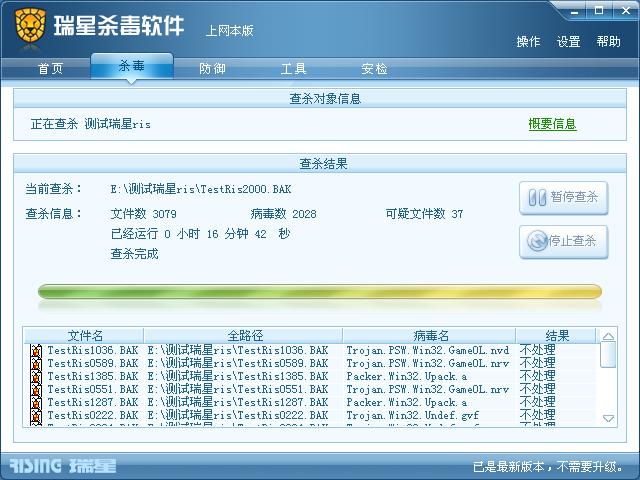
Task: Click virus icon beside TestRis1385.BAK
Action: coord(36,377)
